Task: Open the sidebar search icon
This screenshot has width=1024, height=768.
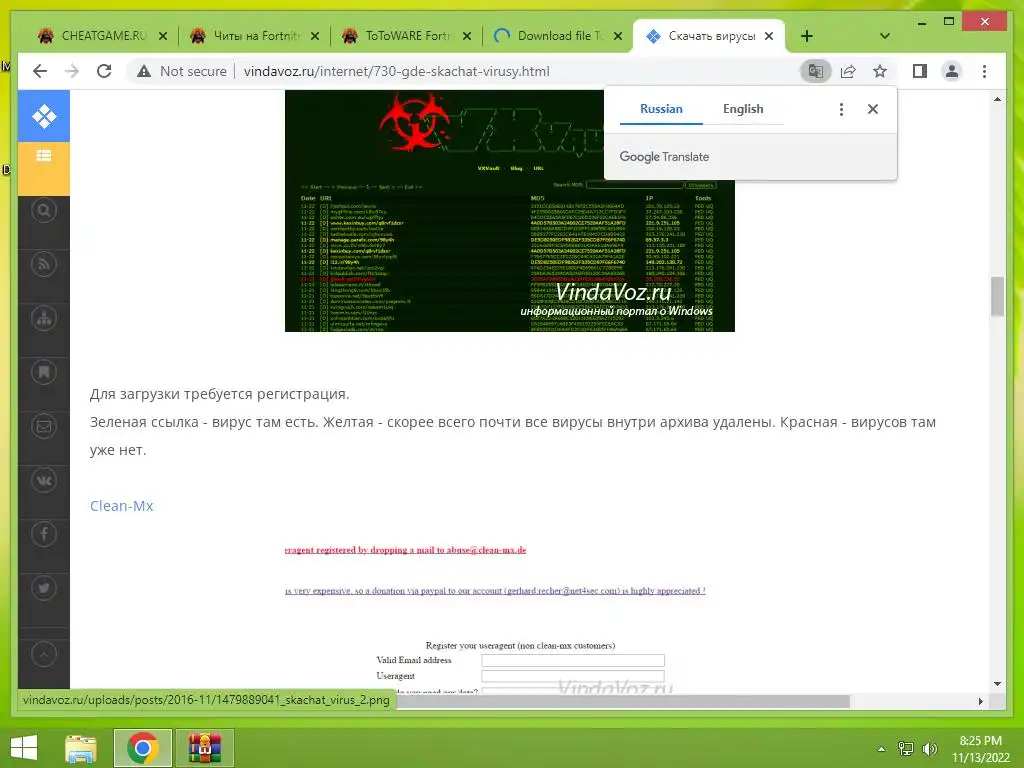Action: (x=44, y=210)
